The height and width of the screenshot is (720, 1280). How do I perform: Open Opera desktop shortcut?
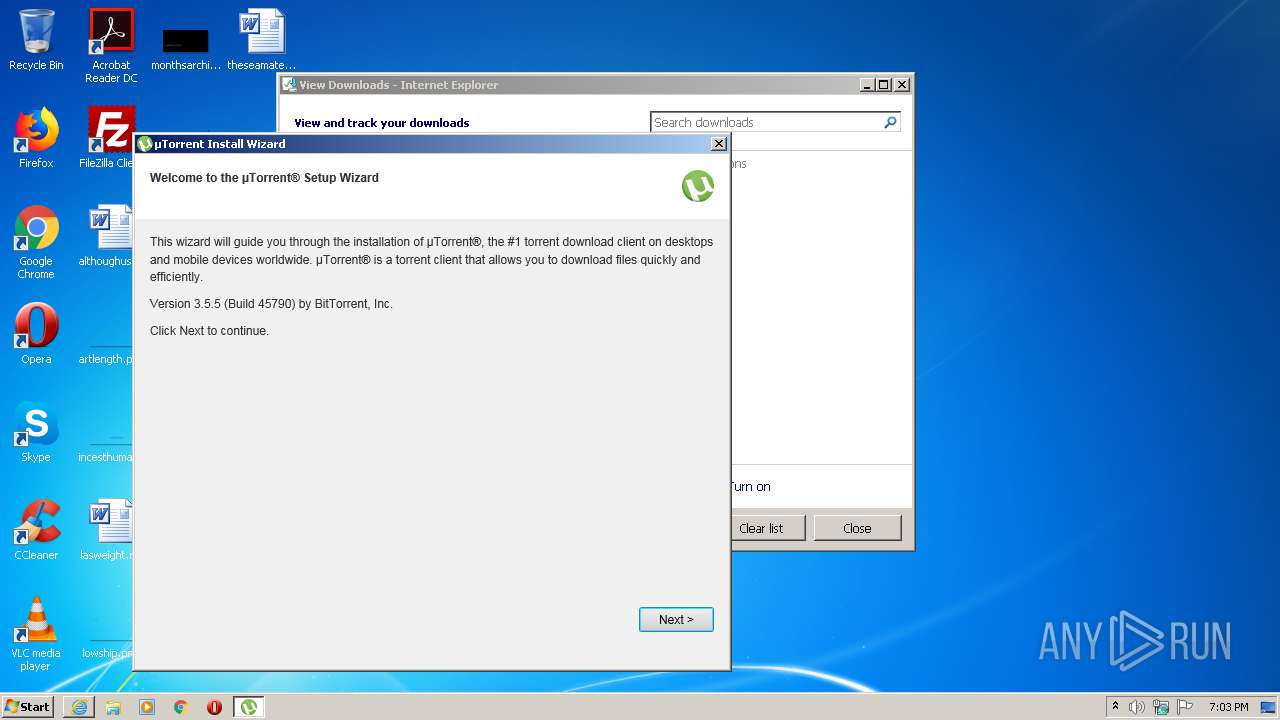[x=36, y=334]
